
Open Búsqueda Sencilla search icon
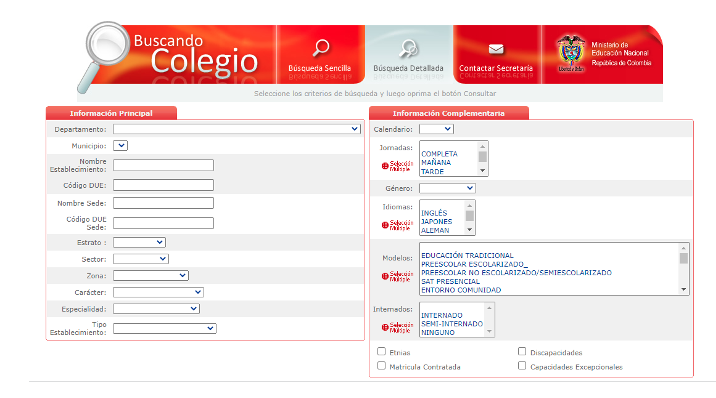point(321,47)
